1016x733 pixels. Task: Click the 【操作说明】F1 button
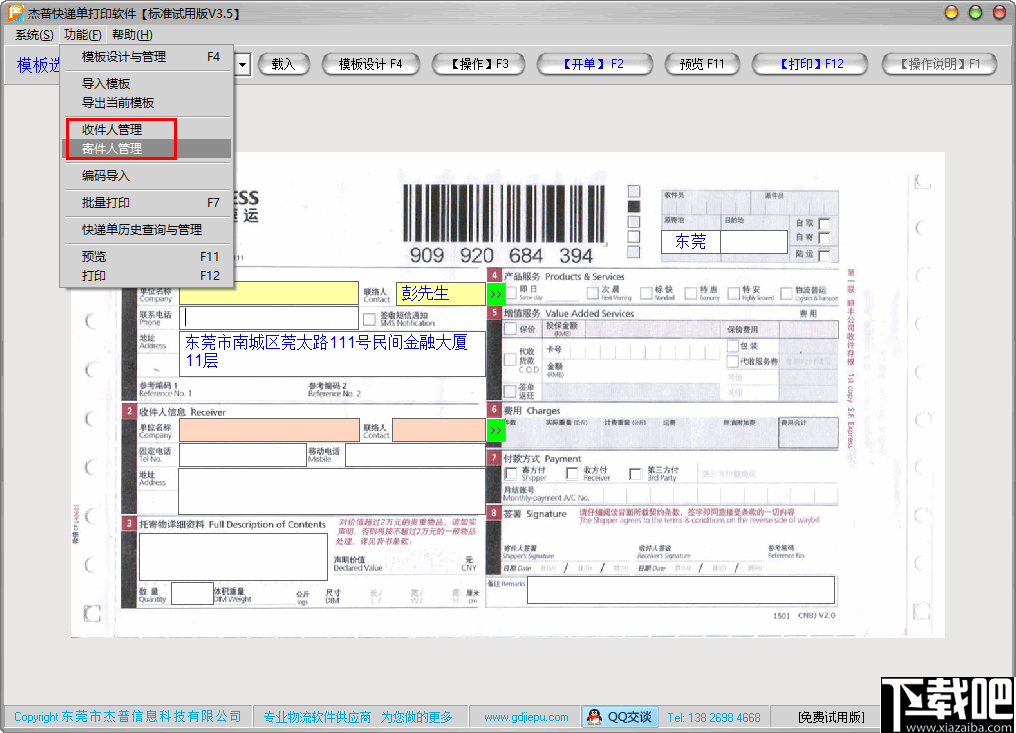pos(939,64)
